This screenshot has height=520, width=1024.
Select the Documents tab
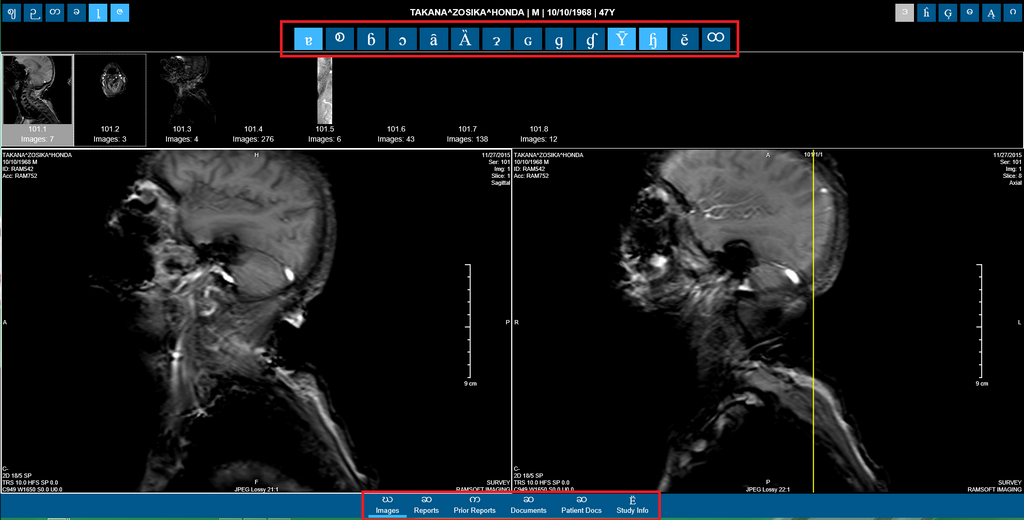tap(528, 505)
